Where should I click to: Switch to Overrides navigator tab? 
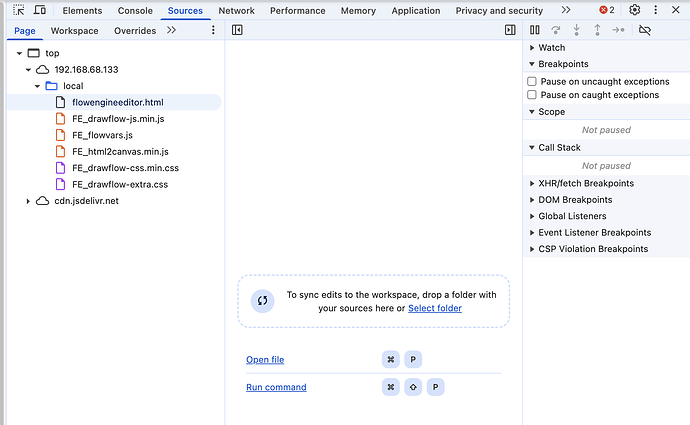[x=135, y=31]
